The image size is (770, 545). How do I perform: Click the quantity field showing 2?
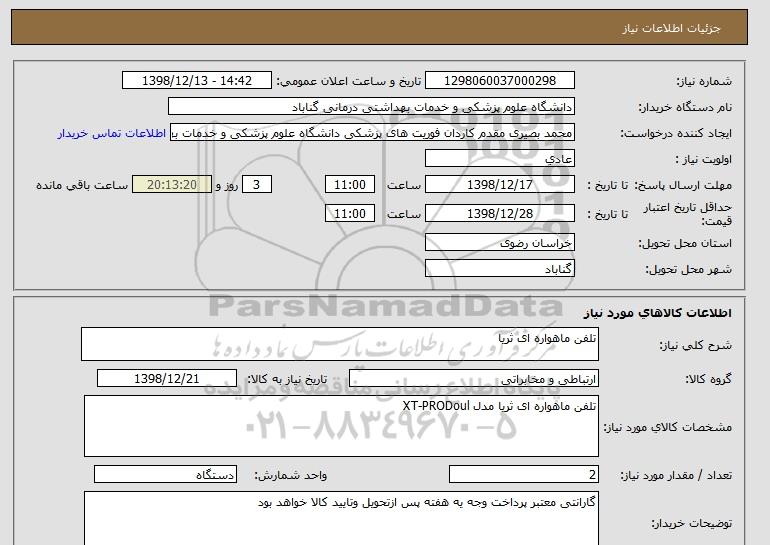tap(523, 474)
